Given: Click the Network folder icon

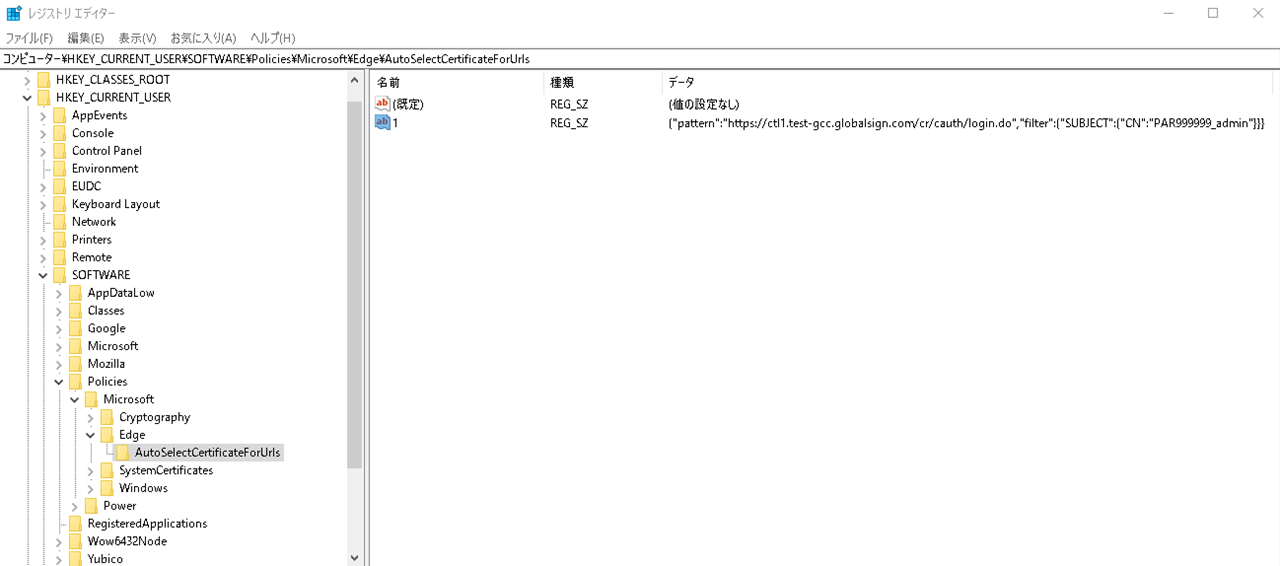Looking at the screenshot, I should point(60,222).
